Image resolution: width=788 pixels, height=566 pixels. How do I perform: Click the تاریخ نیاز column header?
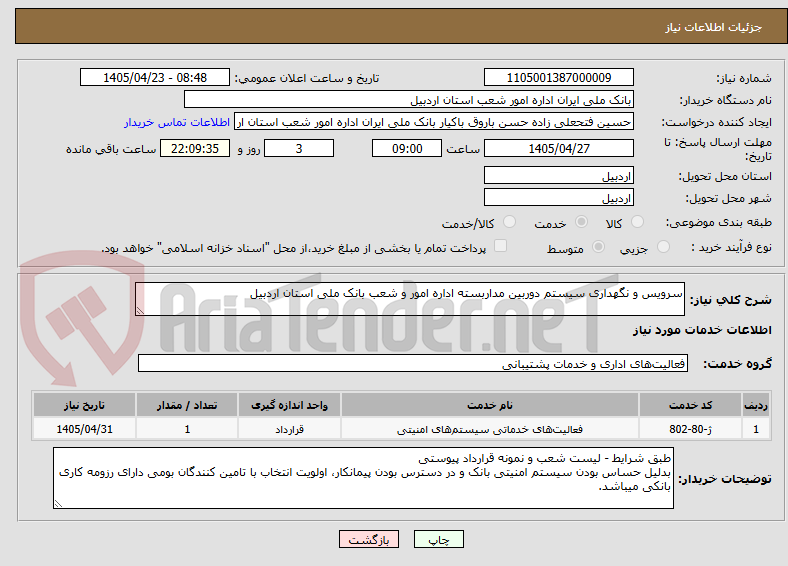click(84, 405)
